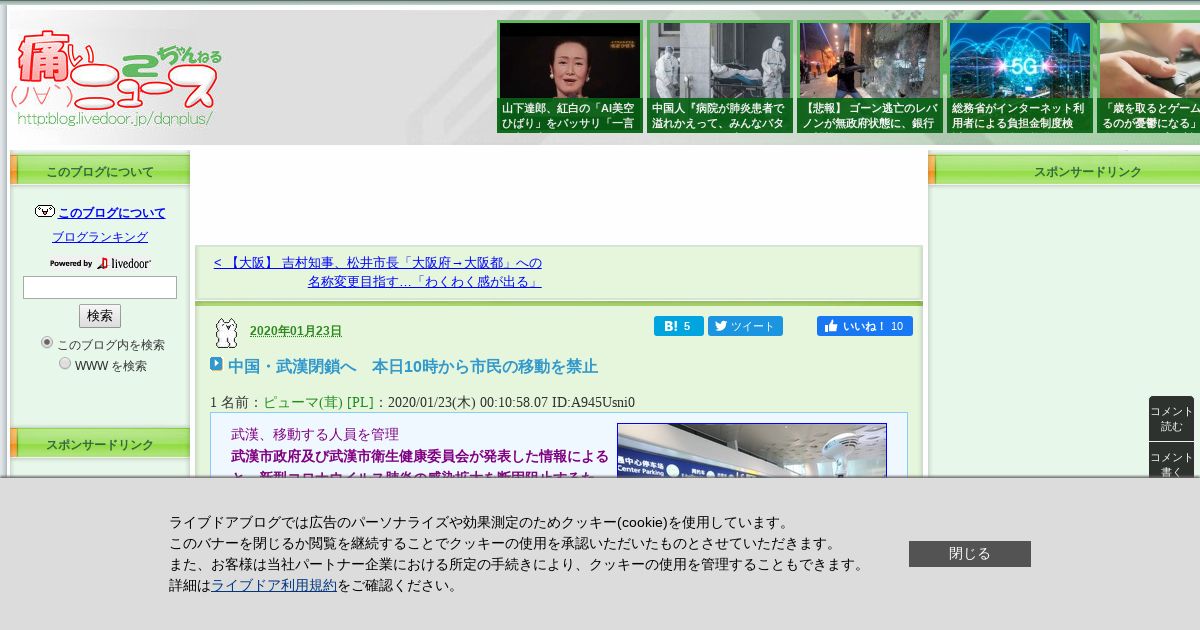Click the mascot icon beside the date
Screen dimensions: 1200x630
tap(227, 333)
